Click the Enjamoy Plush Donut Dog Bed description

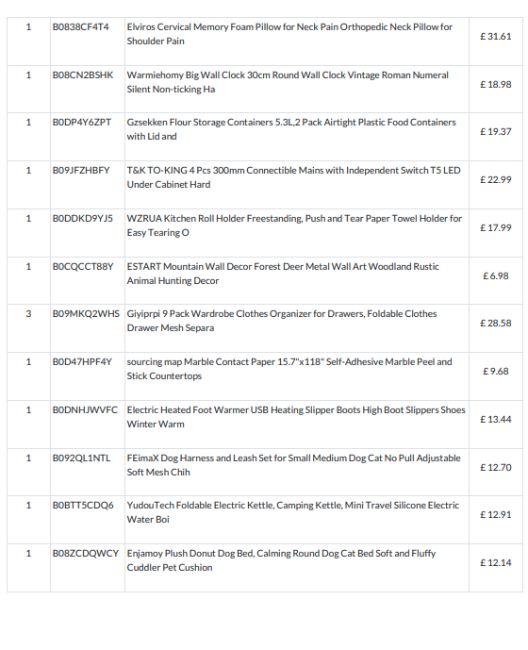[x=281, y=560]
